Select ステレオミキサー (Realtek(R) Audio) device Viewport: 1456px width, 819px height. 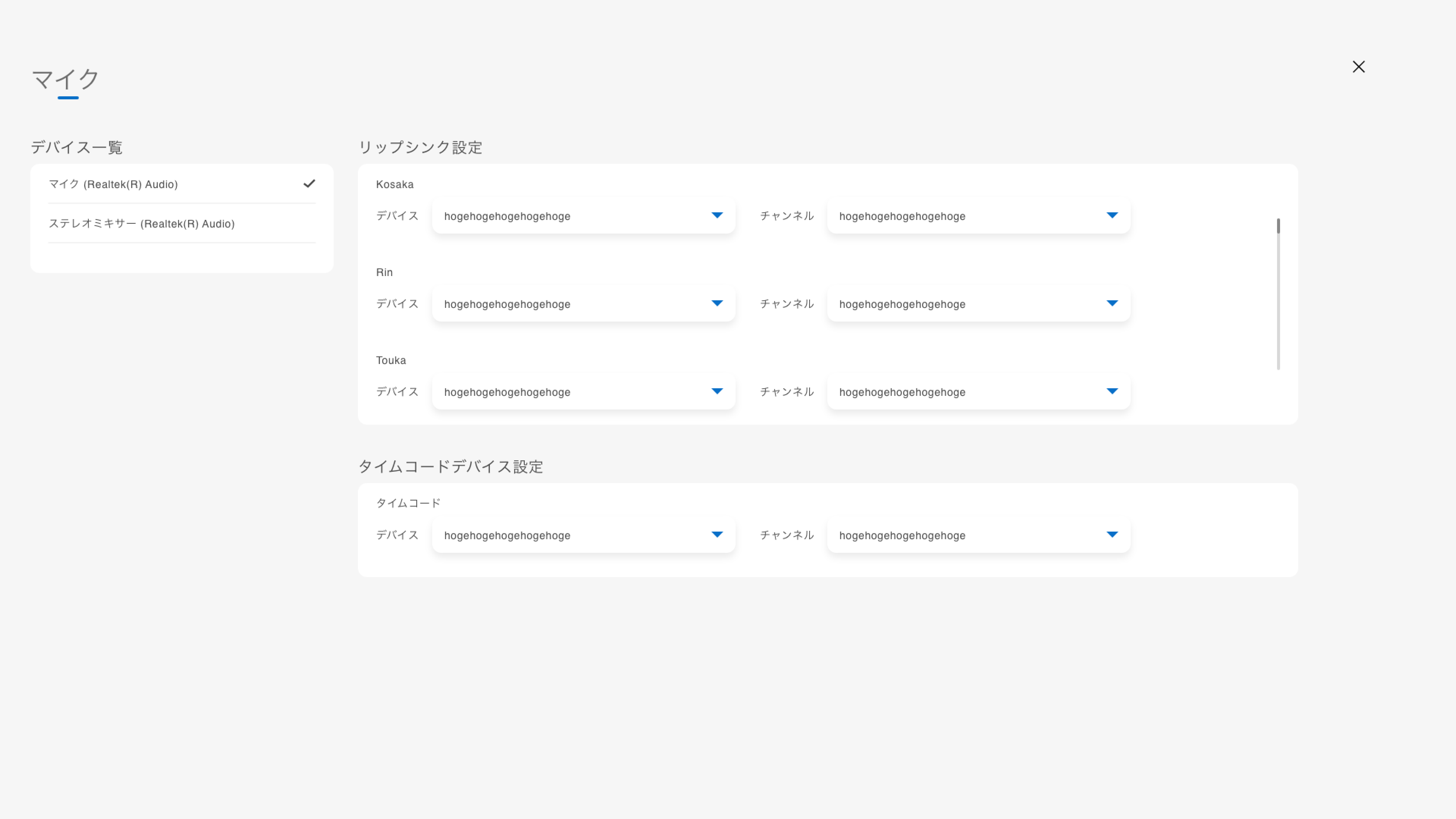141,224
